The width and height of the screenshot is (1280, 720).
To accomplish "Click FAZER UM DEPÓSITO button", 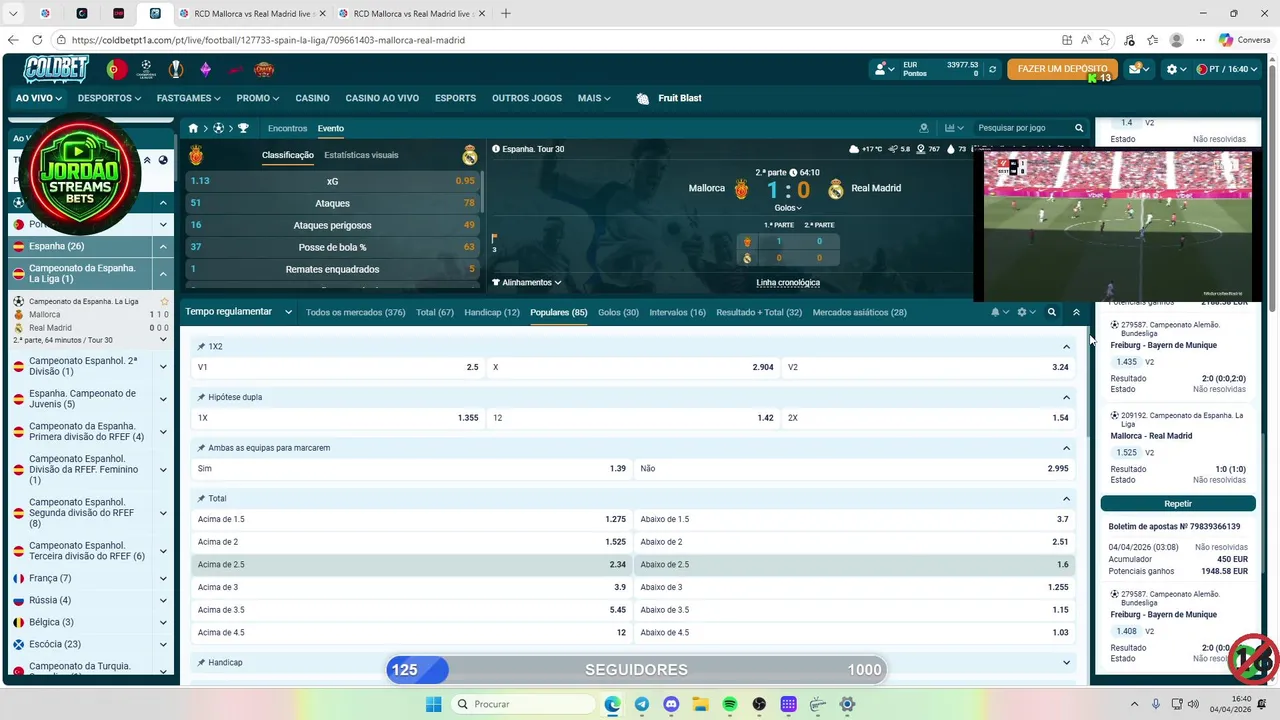I will click(x=1062, y=69).
